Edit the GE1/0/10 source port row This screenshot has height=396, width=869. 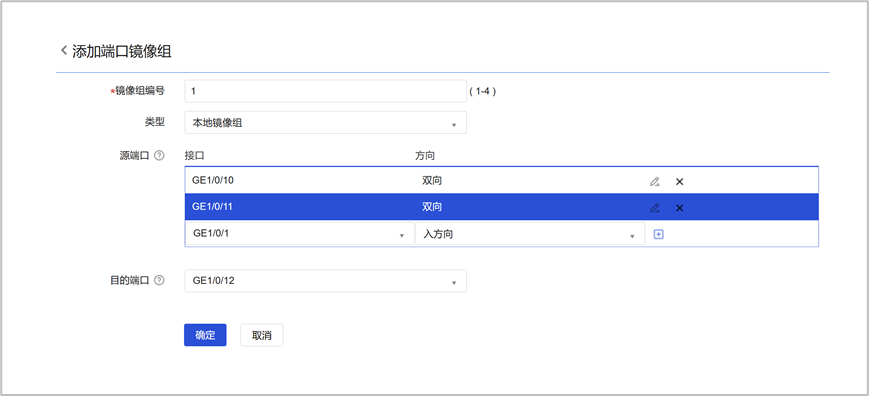pyautogui.click(x=655, y=181)
